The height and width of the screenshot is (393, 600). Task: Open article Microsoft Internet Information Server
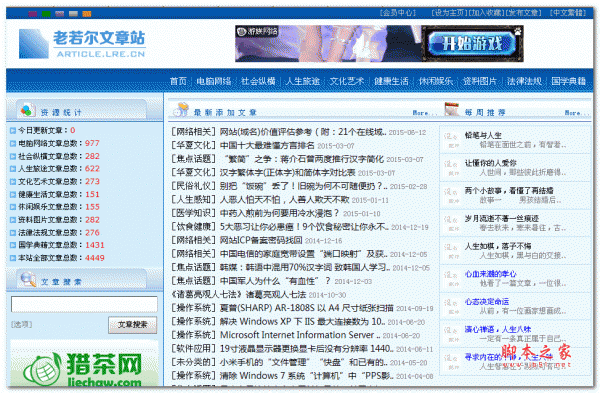pyautogui.click(x=300, y=335)
